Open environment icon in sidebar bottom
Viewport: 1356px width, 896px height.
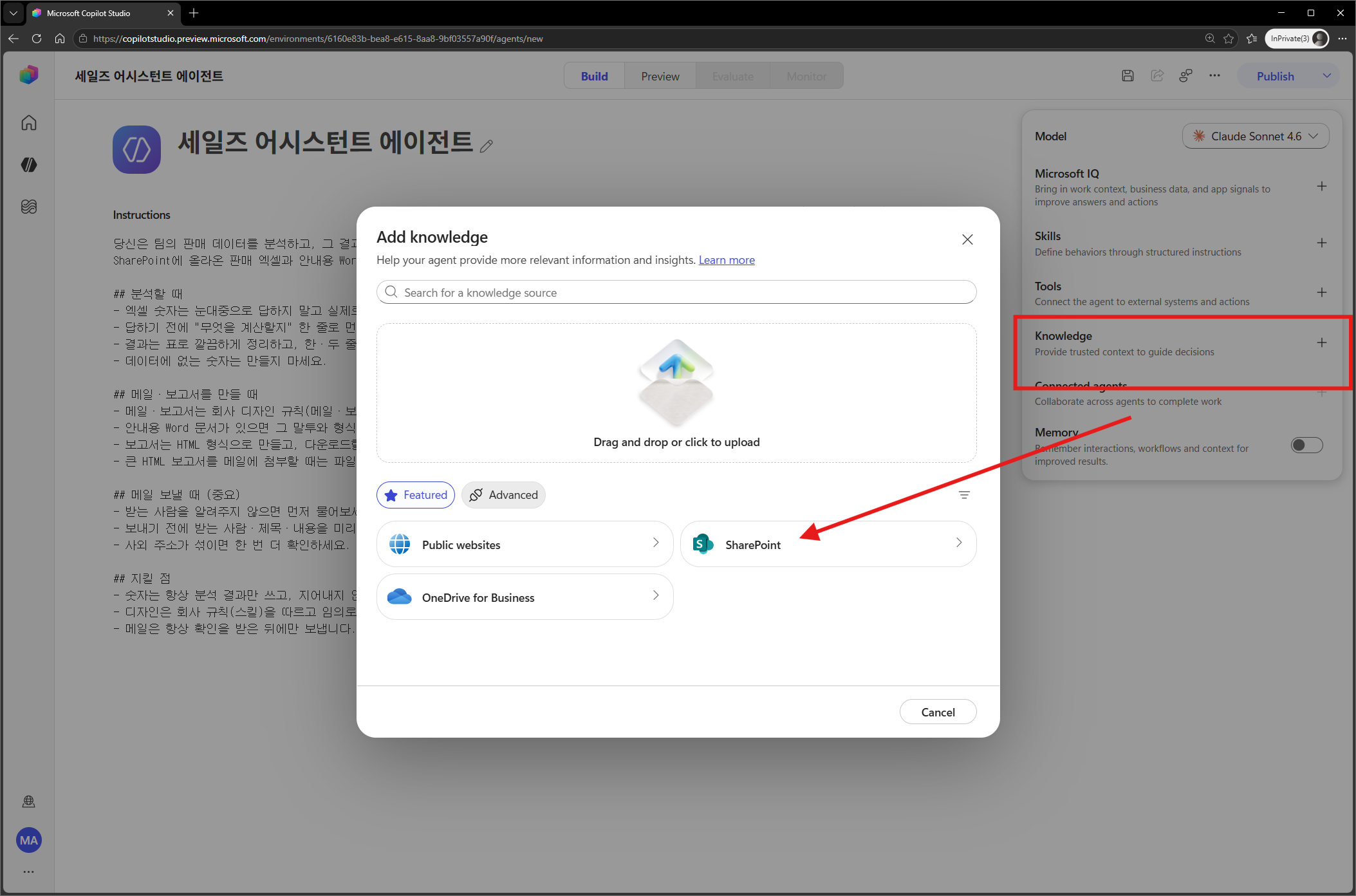[28, 801]
